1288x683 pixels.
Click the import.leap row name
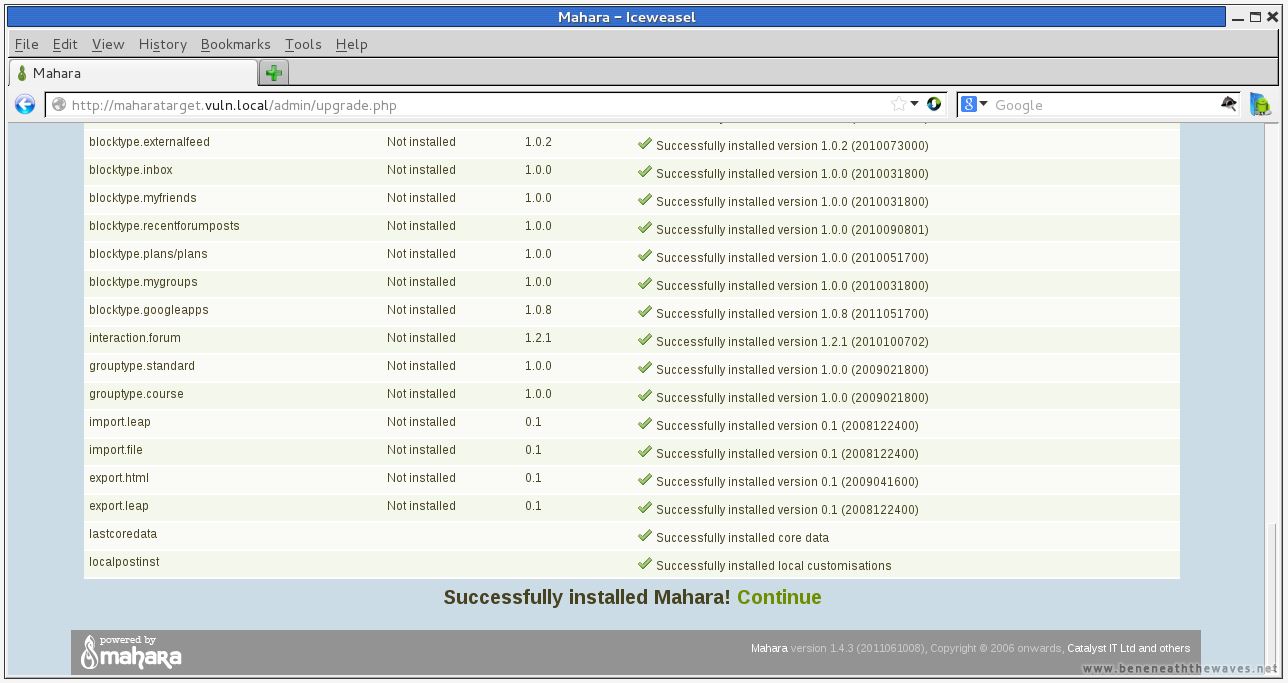(x=120, y=422)
